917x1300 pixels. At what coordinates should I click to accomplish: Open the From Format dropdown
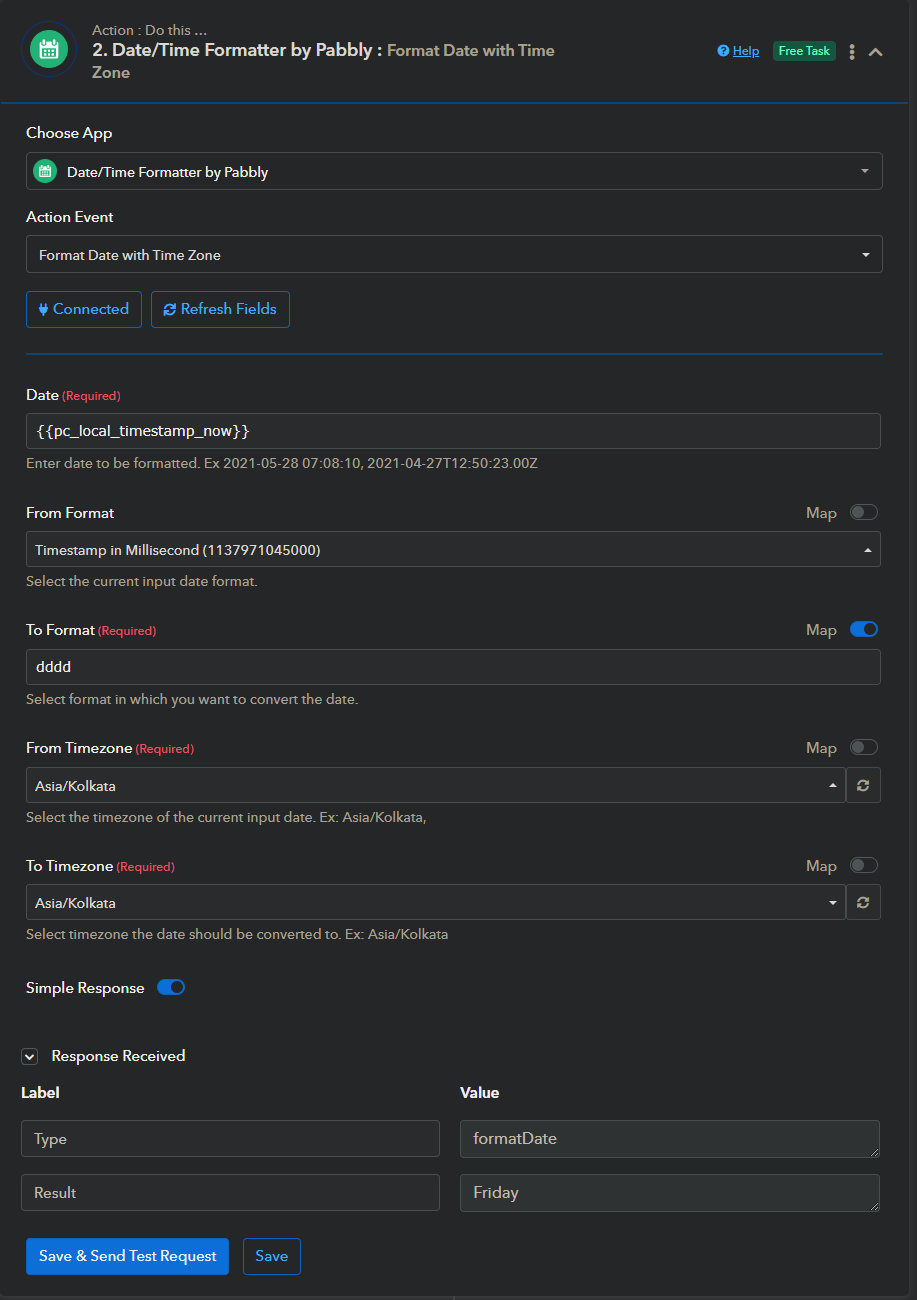pyautogui.click(x=453, y=549)
